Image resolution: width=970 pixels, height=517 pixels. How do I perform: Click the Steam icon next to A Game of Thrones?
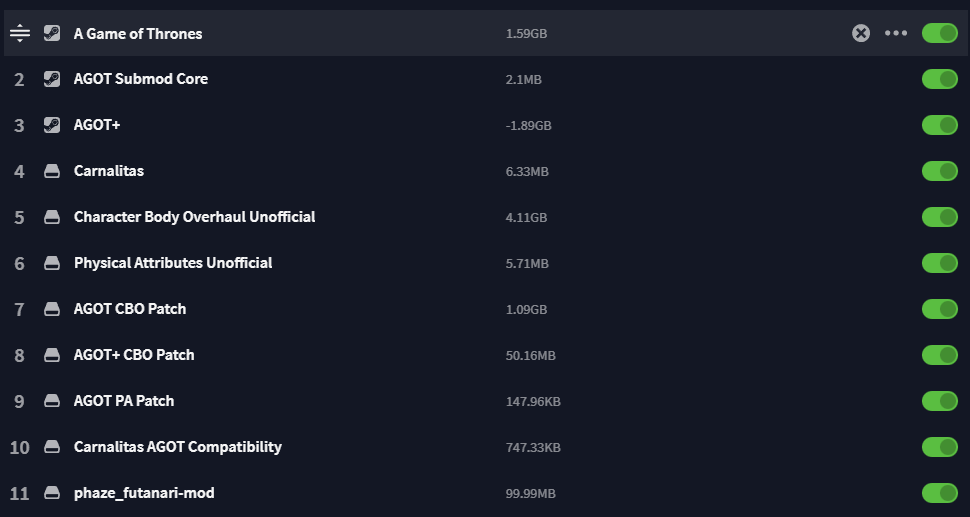tap(52, 33)
